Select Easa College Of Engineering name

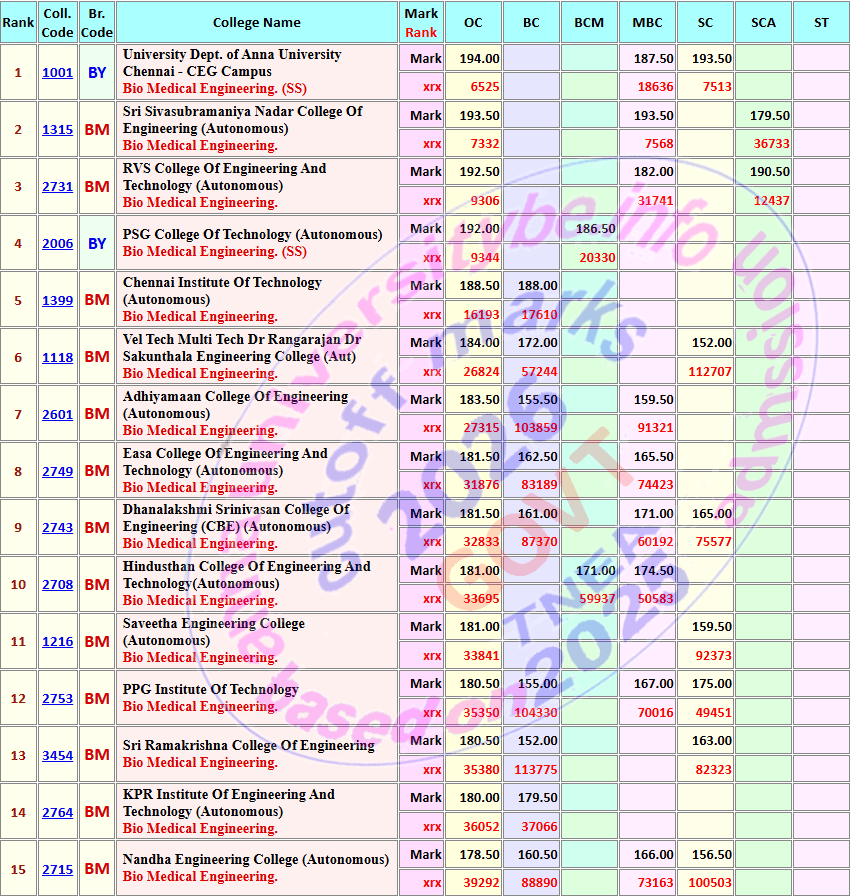click(225, 462)
